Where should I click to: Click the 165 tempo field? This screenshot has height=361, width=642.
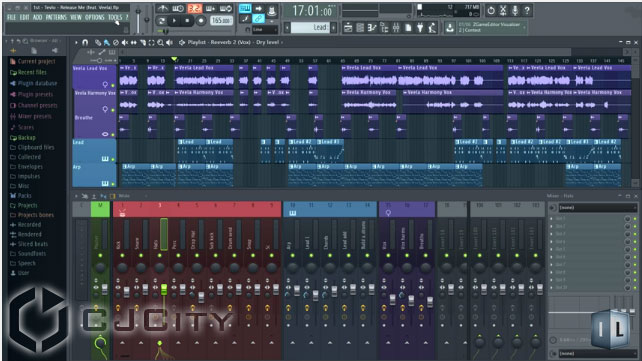coord(221,20)
